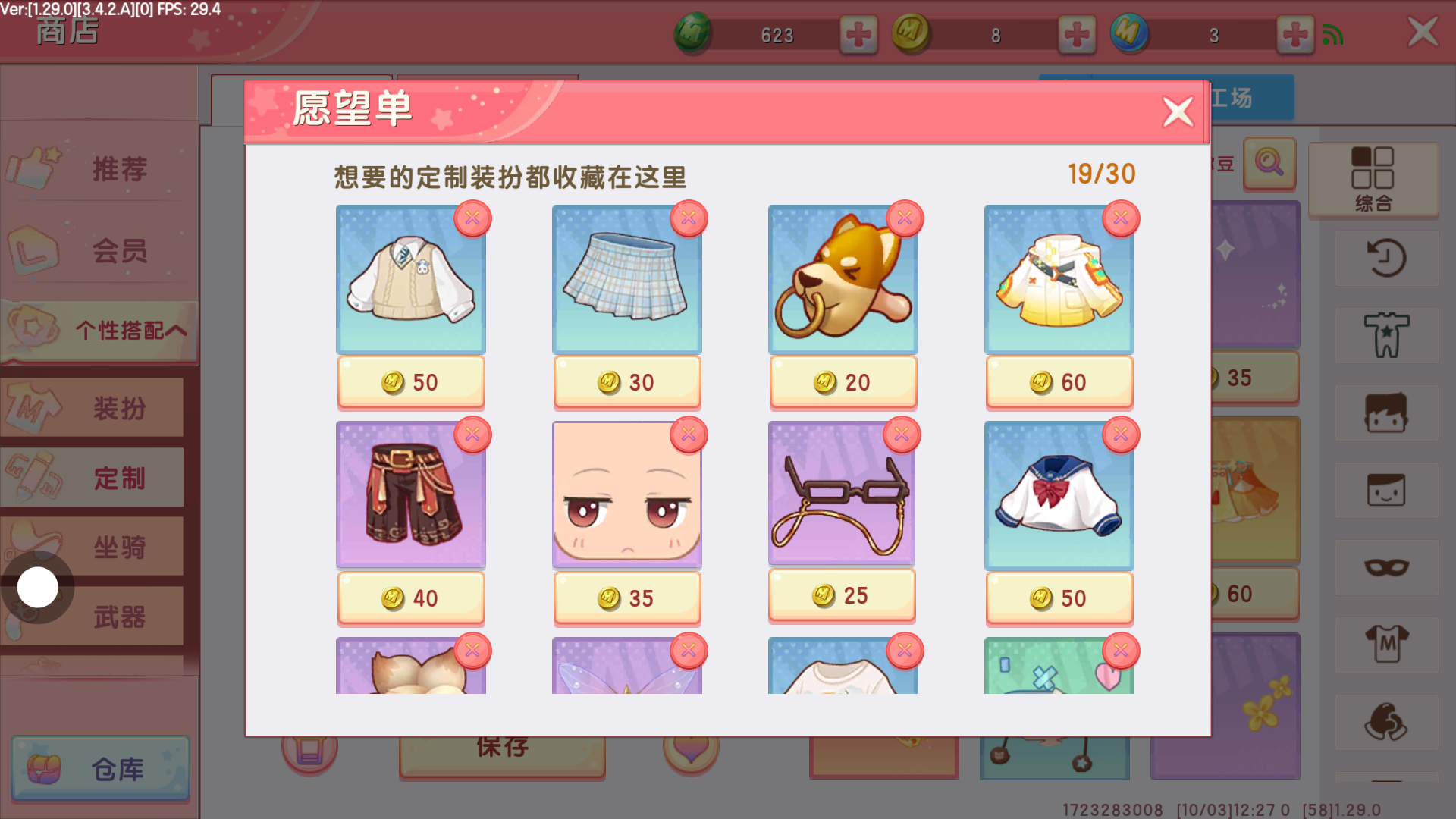Select the hairstyle face icon
This screenshot has width=1456, height=819.
[x=1386, y=413]
